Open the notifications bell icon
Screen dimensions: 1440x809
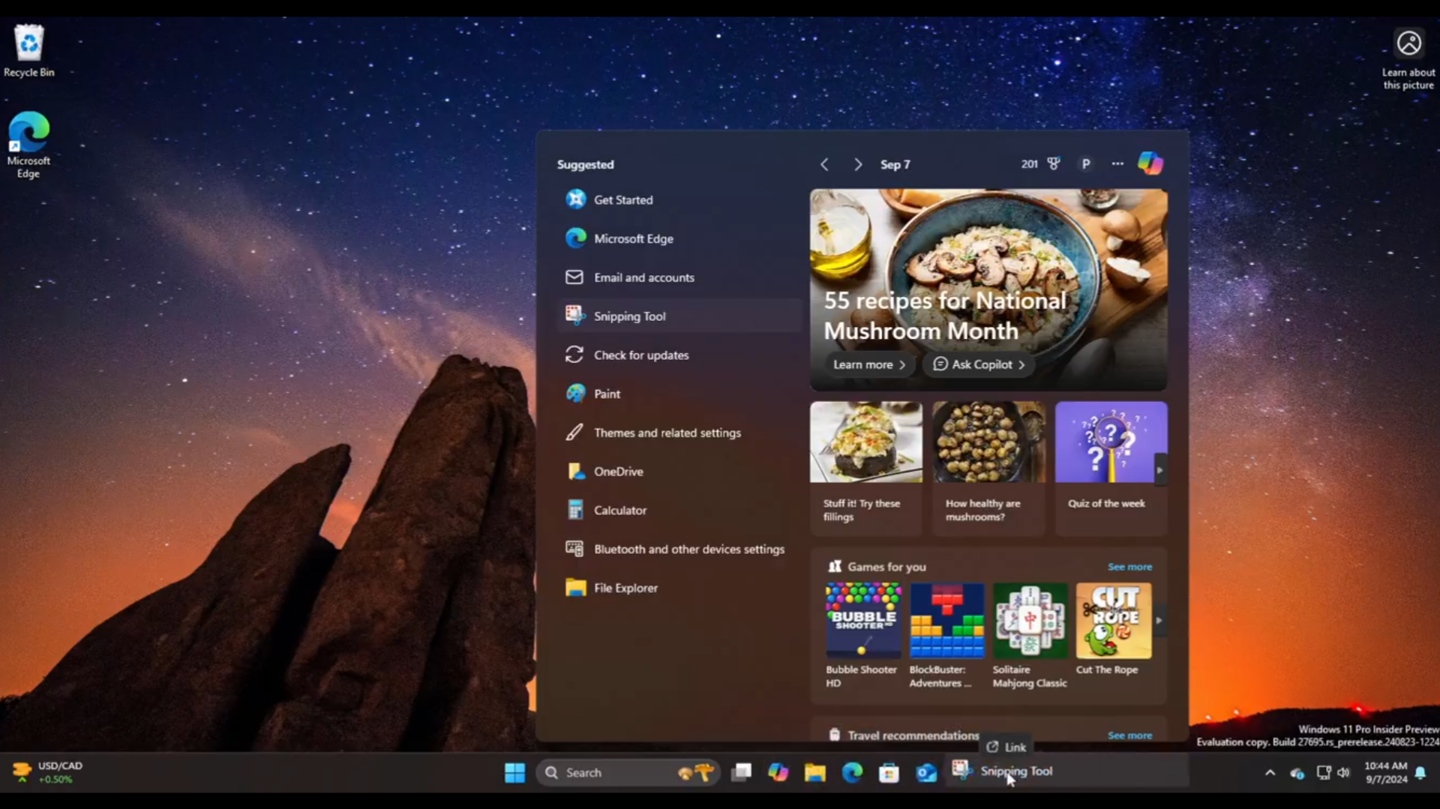(1420, 773)
